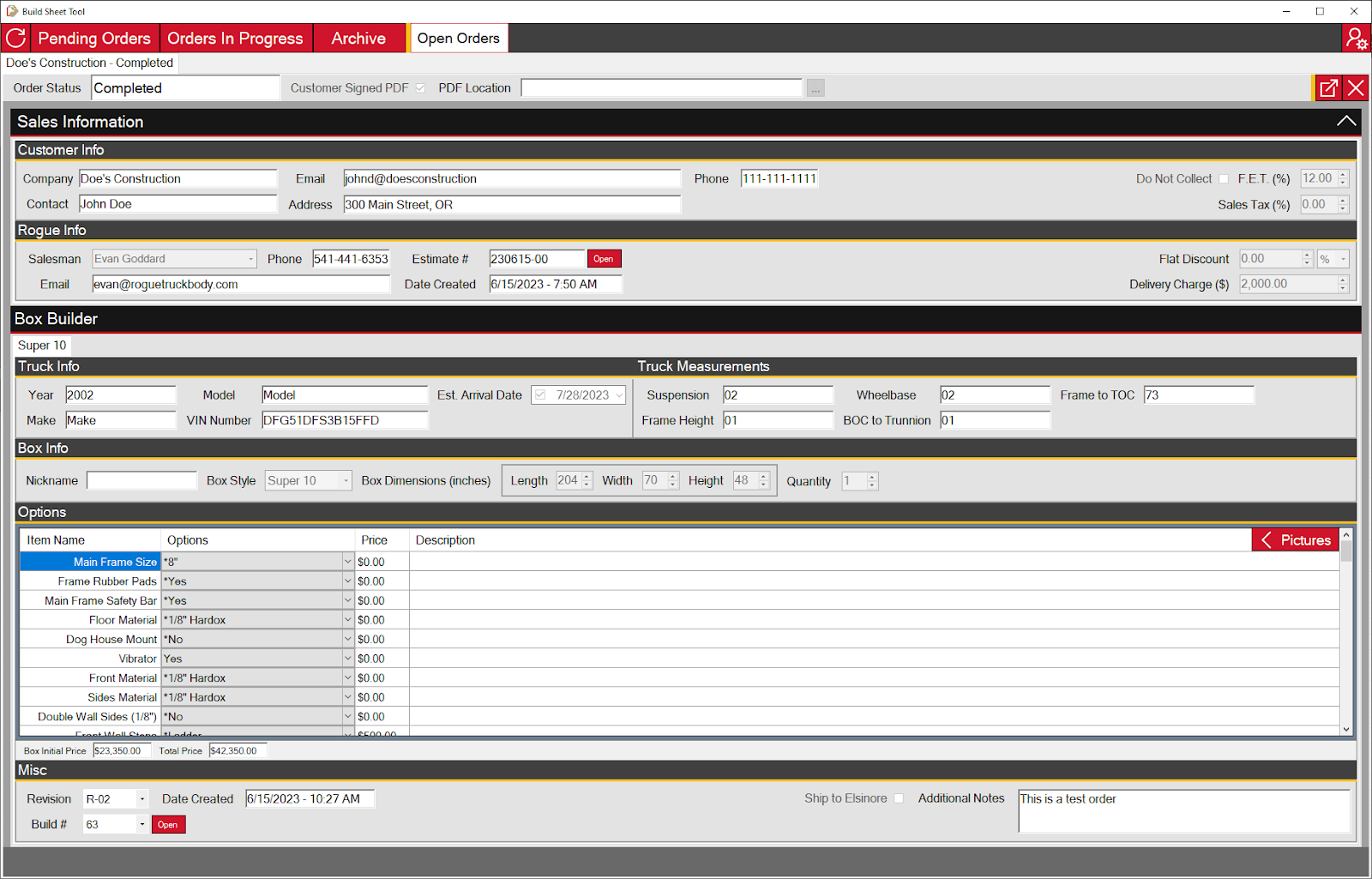Click the PDF Location browse ellipsis button
This screenshot has width=1372, height=879.
point(815,88)
